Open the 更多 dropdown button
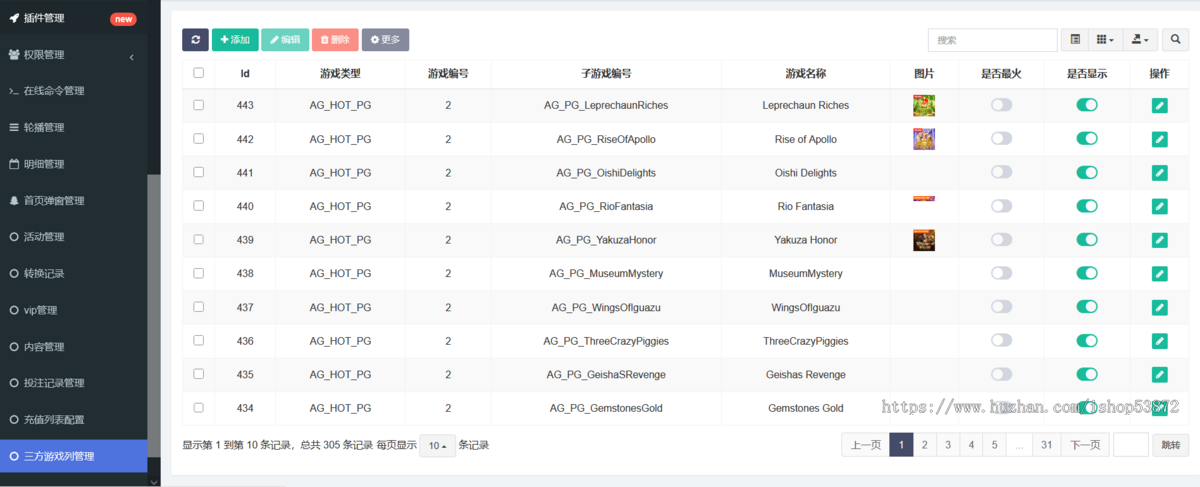Image resolution: width=1200 pixels, height=487 pixels. click(385, 40)
